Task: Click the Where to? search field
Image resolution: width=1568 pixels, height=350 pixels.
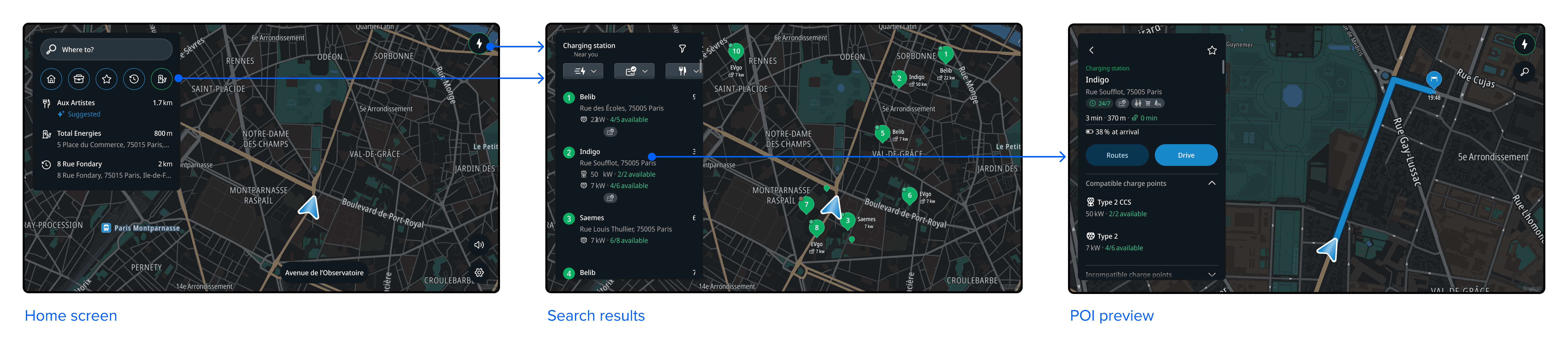Action: pos(107,49)
